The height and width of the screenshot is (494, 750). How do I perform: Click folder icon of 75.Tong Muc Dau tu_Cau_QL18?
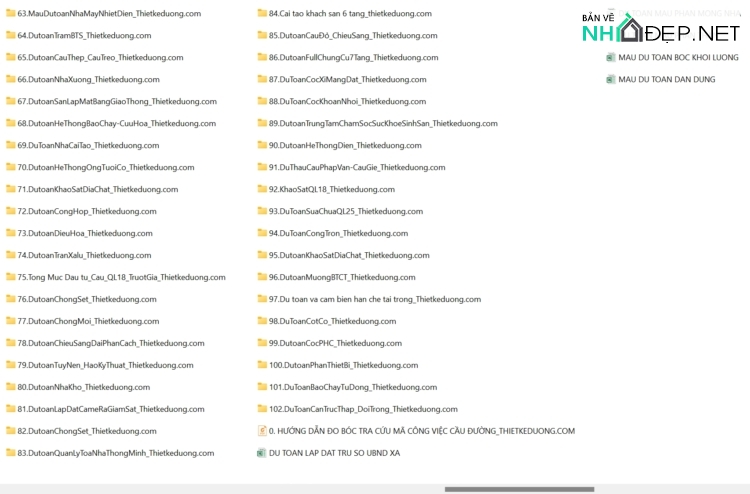click(10, 277)
